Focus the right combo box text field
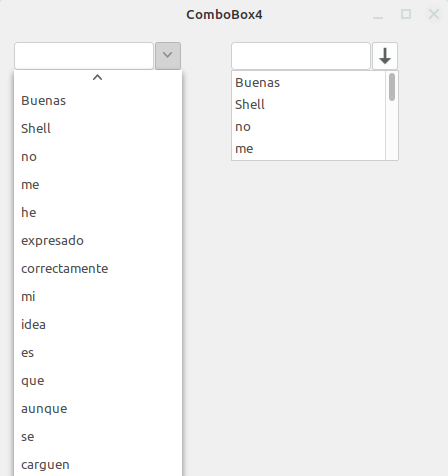This screenshot has width=448, height=476. 301,56
